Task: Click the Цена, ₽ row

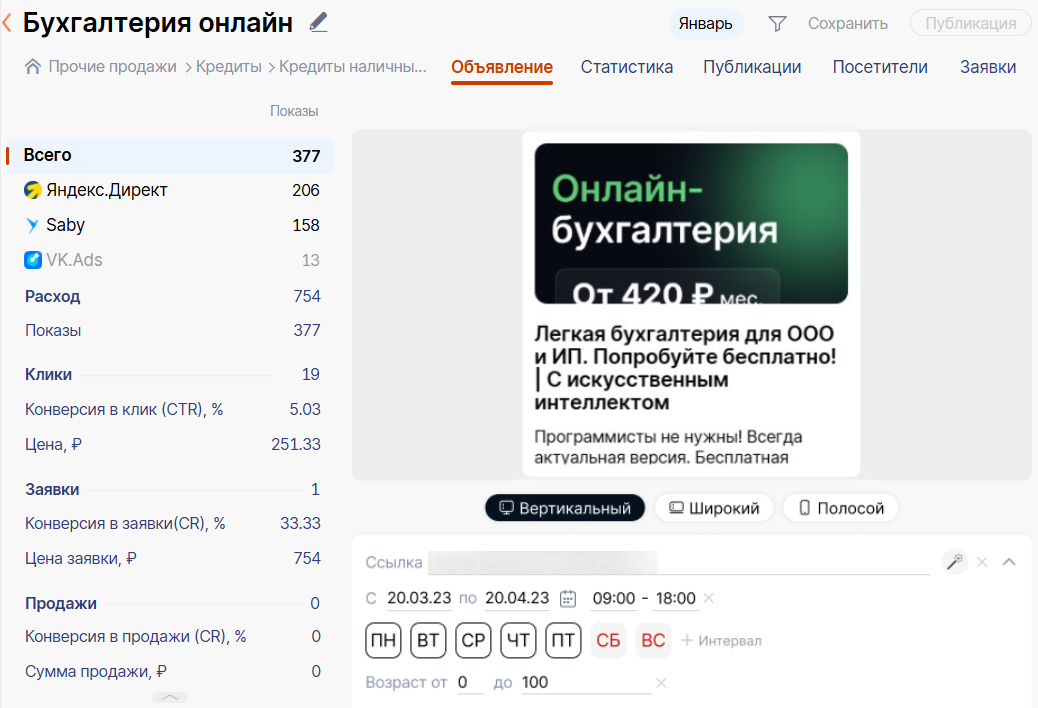Action: pos(172,444)
